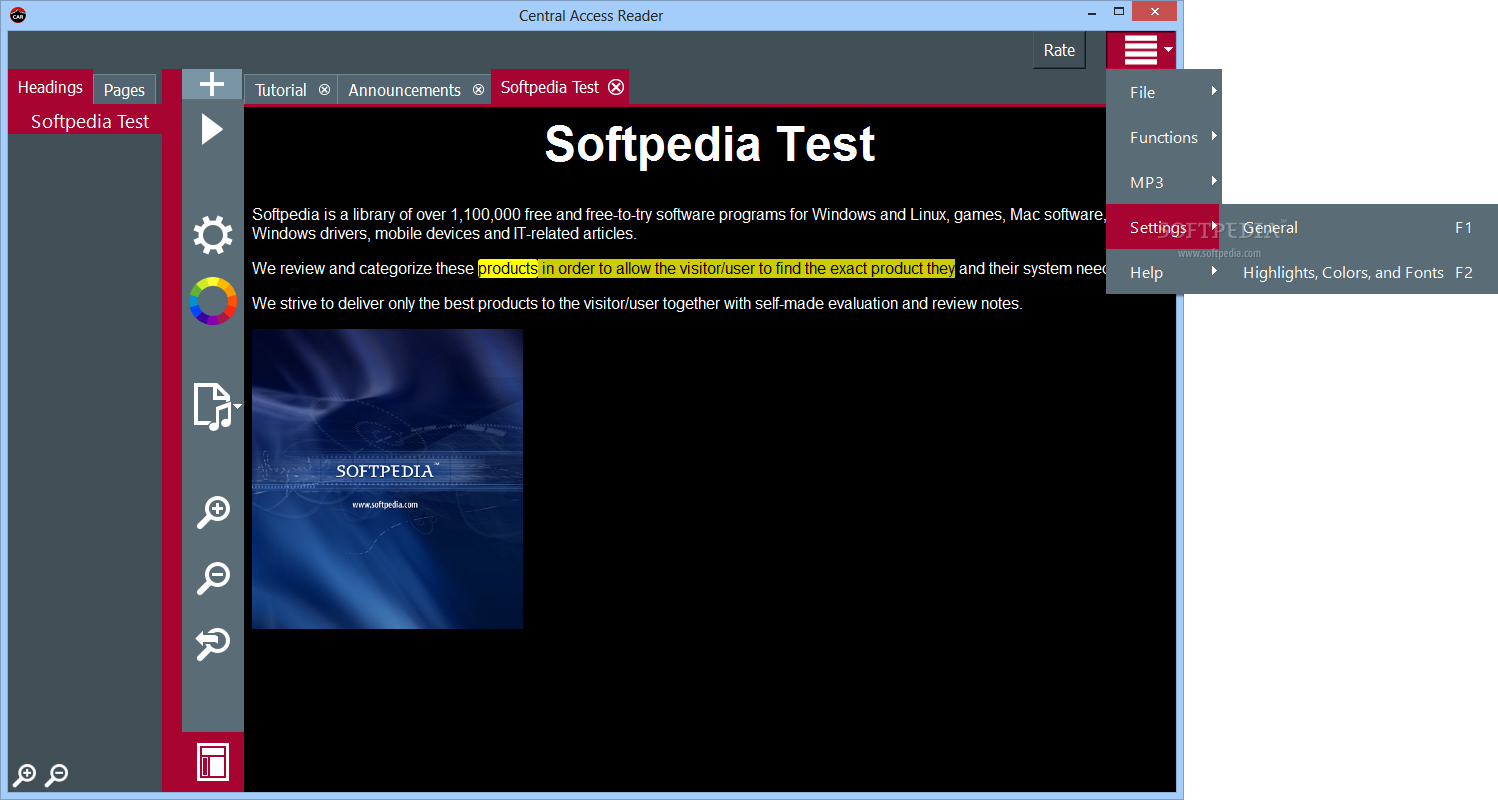Minimize the Central Access Reader window
Screen dimensions: 1498x800
coord(1090,13)
